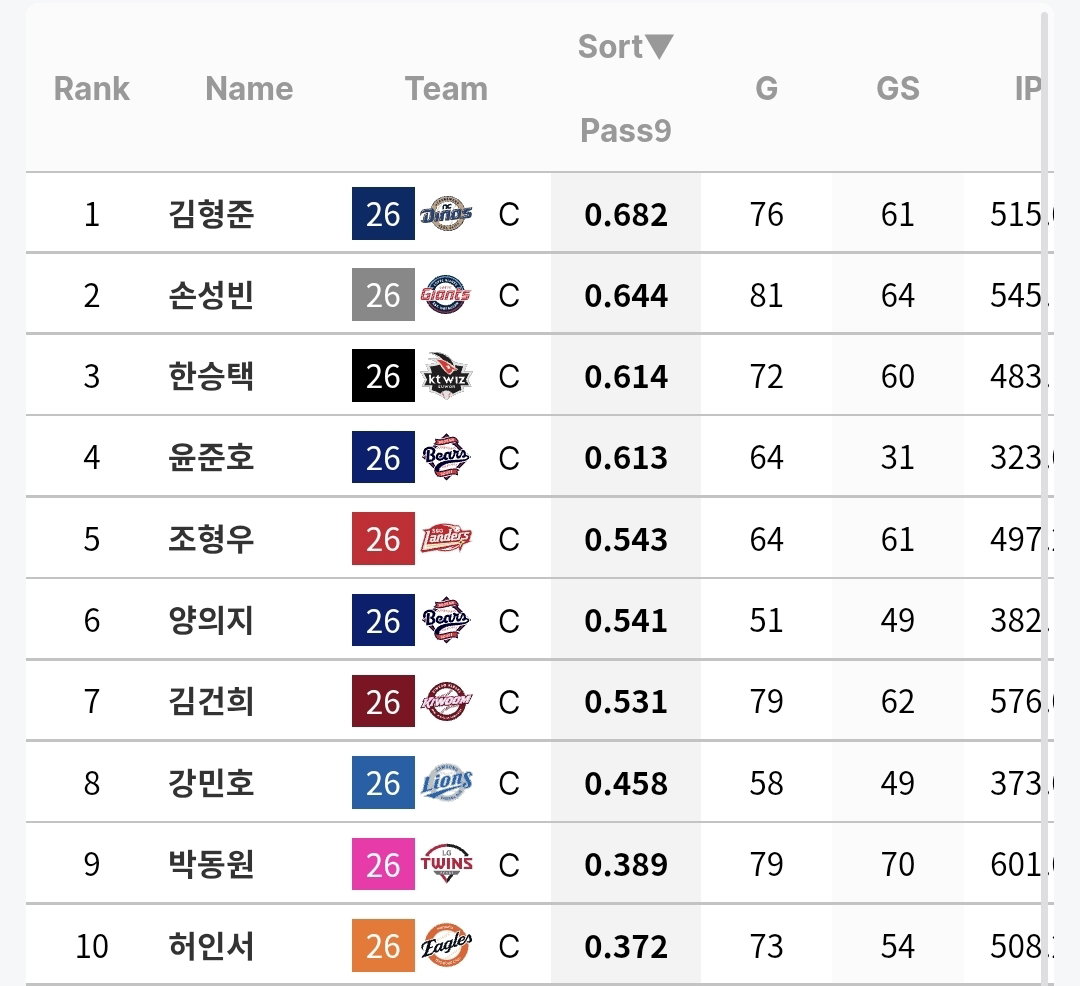
Task: Open player 김형준's profile link
Action: tap(211, 213)
